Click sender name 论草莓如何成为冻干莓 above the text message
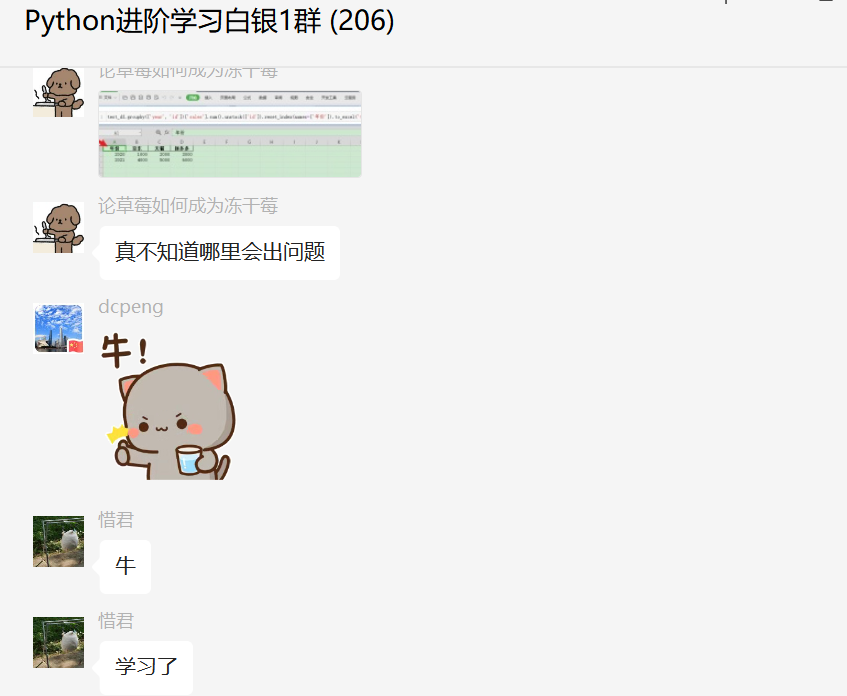This screenshot has width=847, height=696. coord(188,206)
